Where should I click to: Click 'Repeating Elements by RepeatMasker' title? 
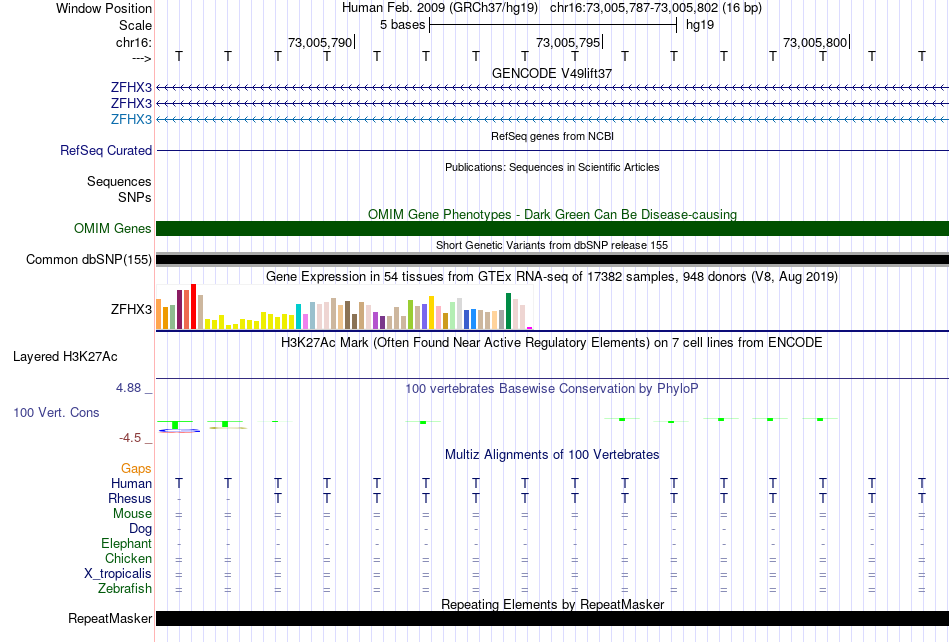pyautogui.click(x=552, y=604)
